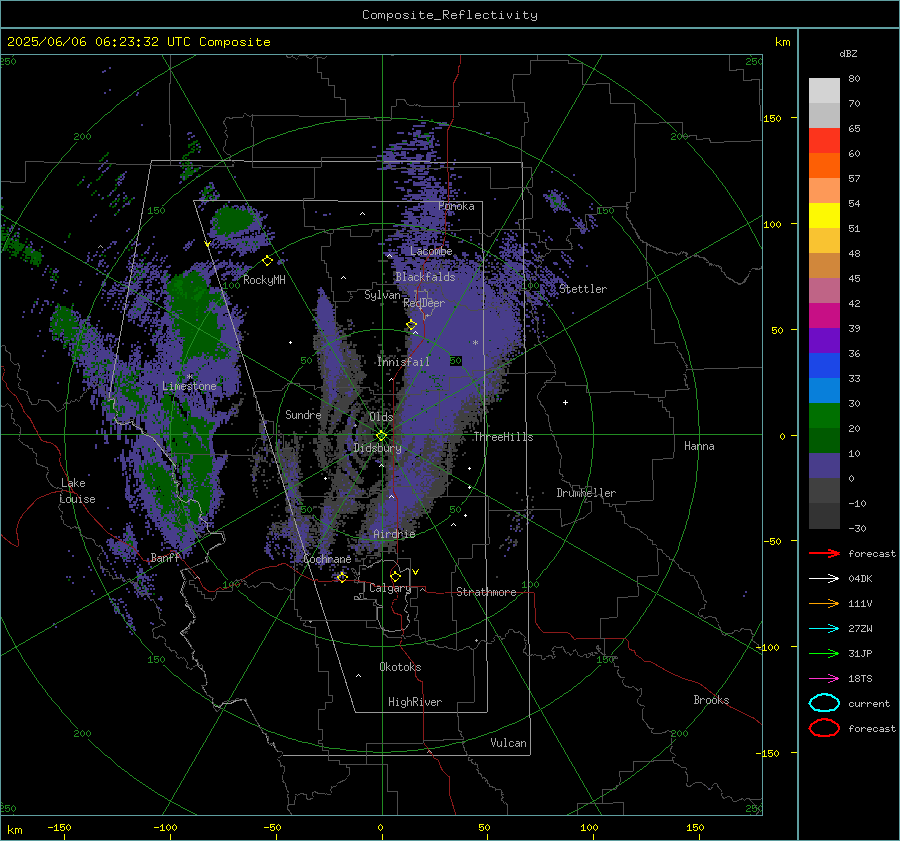Click the 04DK legend label
This screenshot has height=841, width=900.
tap(860, 579)
